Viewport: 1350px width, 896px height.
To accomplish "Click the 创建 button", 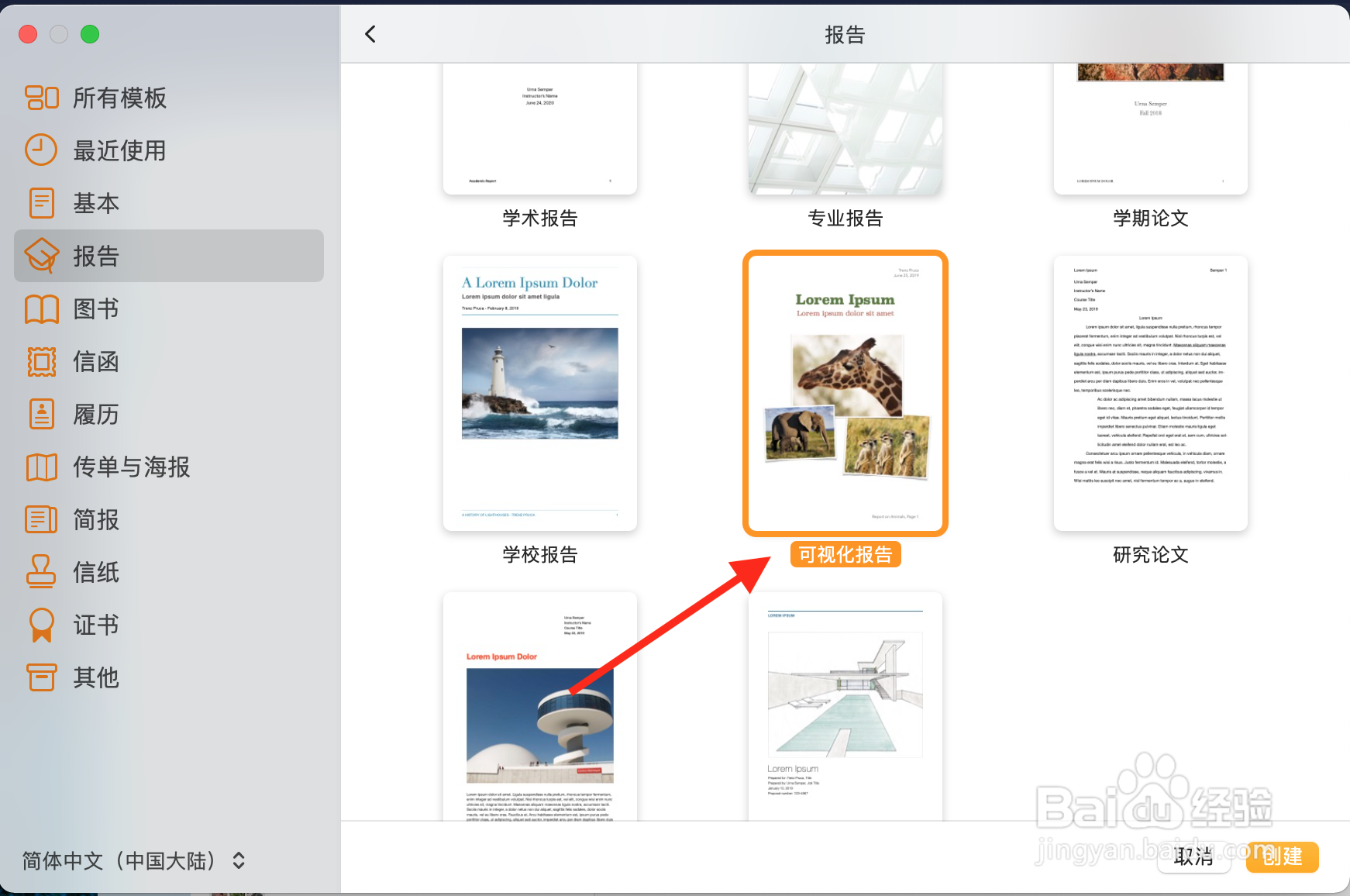I will (x=1282, y=857).
